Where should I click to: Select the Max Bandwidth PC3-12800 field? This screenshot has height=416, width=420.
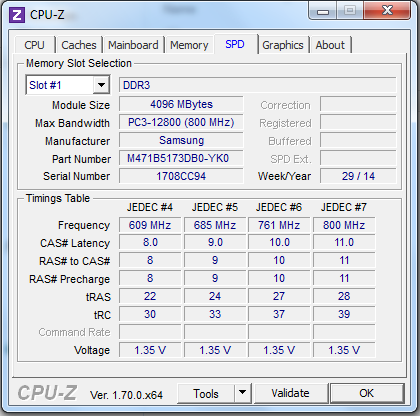pyautogui.click(x=181, y=122)
